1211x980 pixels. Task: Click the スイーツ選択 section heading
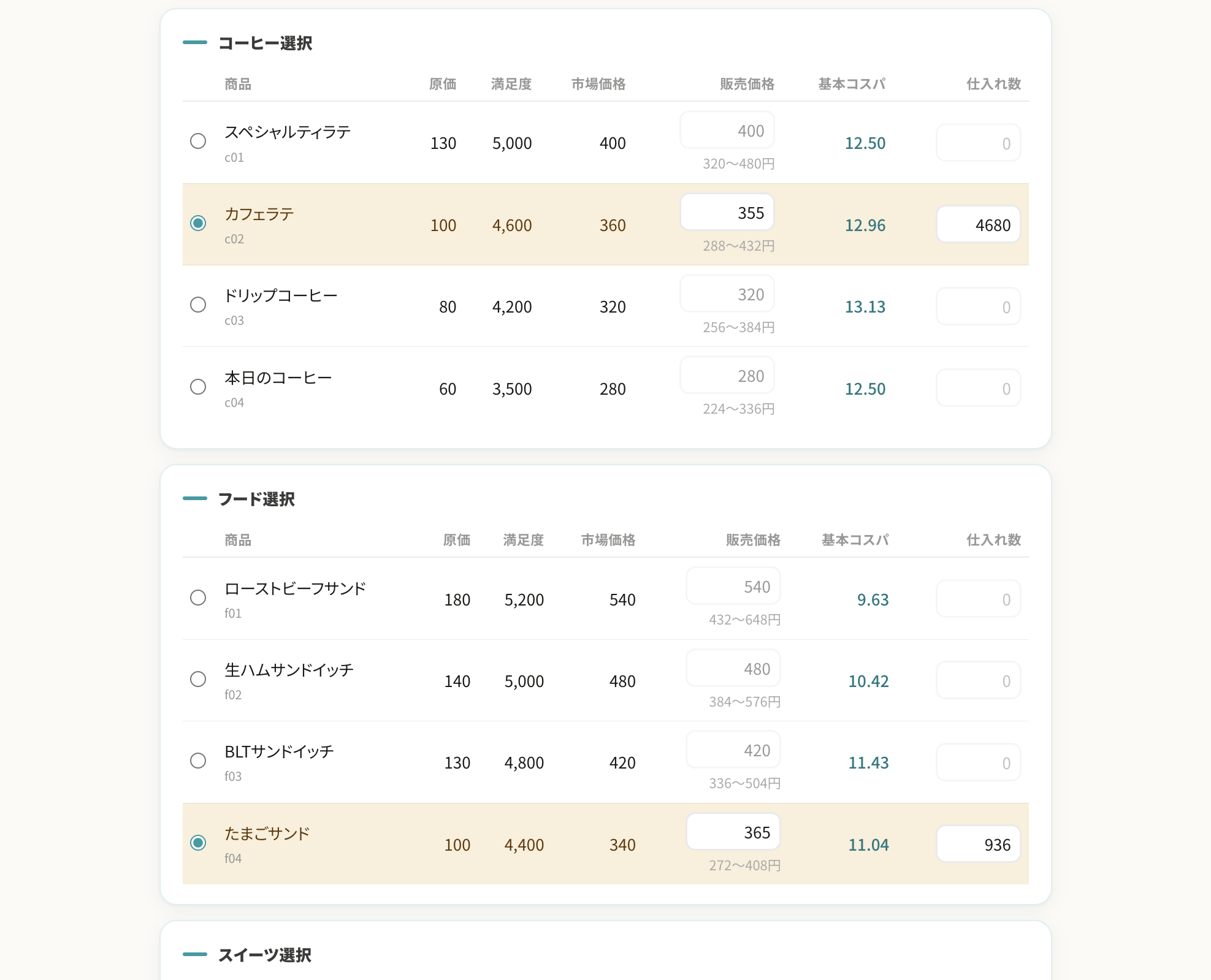point(265,955)
